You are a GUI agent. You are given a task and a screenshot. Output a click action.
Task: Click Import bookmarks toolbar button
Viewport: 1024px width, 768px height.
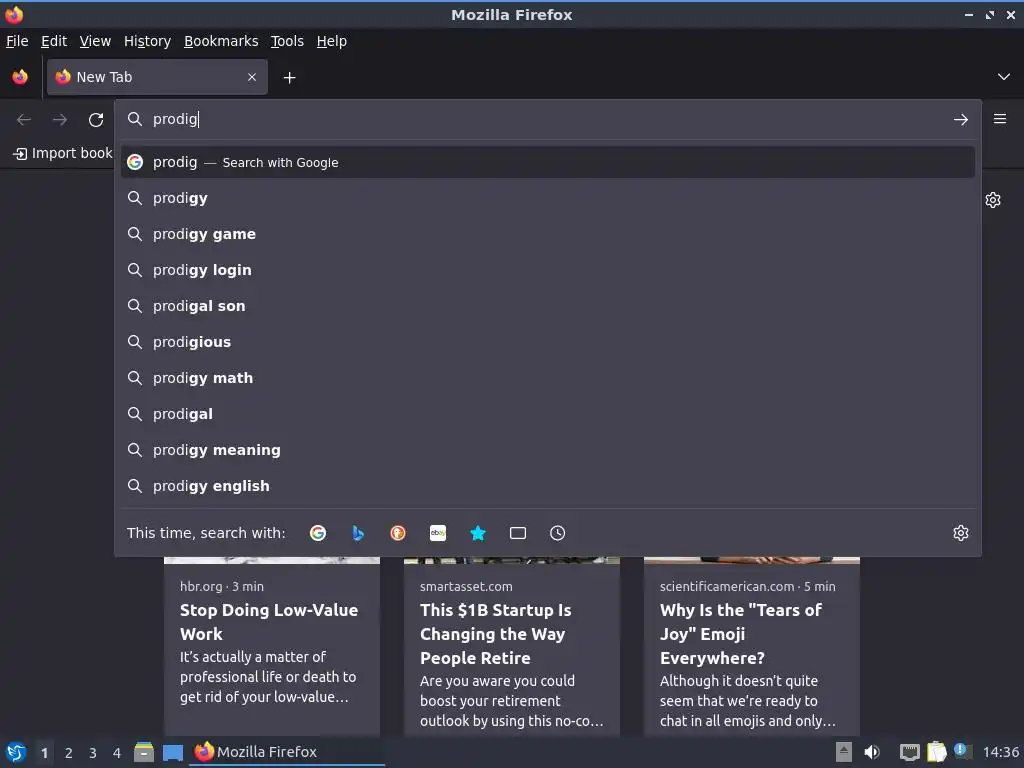[x=63, y=153]
